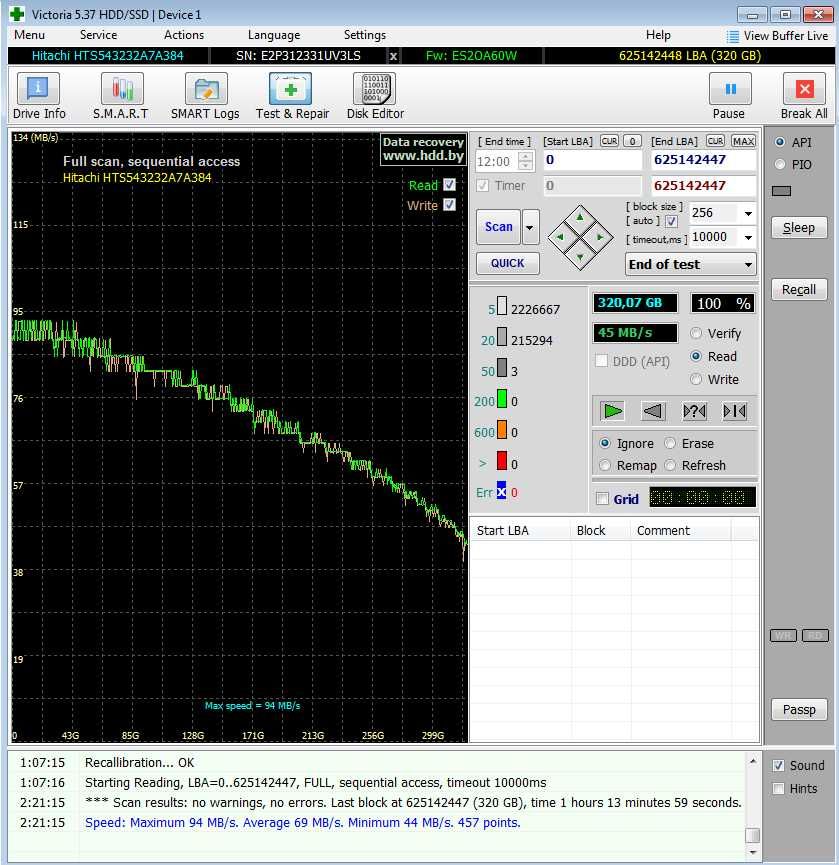Open the Actions menu
This screenshot has width=839, height=865.
(184, 35)
